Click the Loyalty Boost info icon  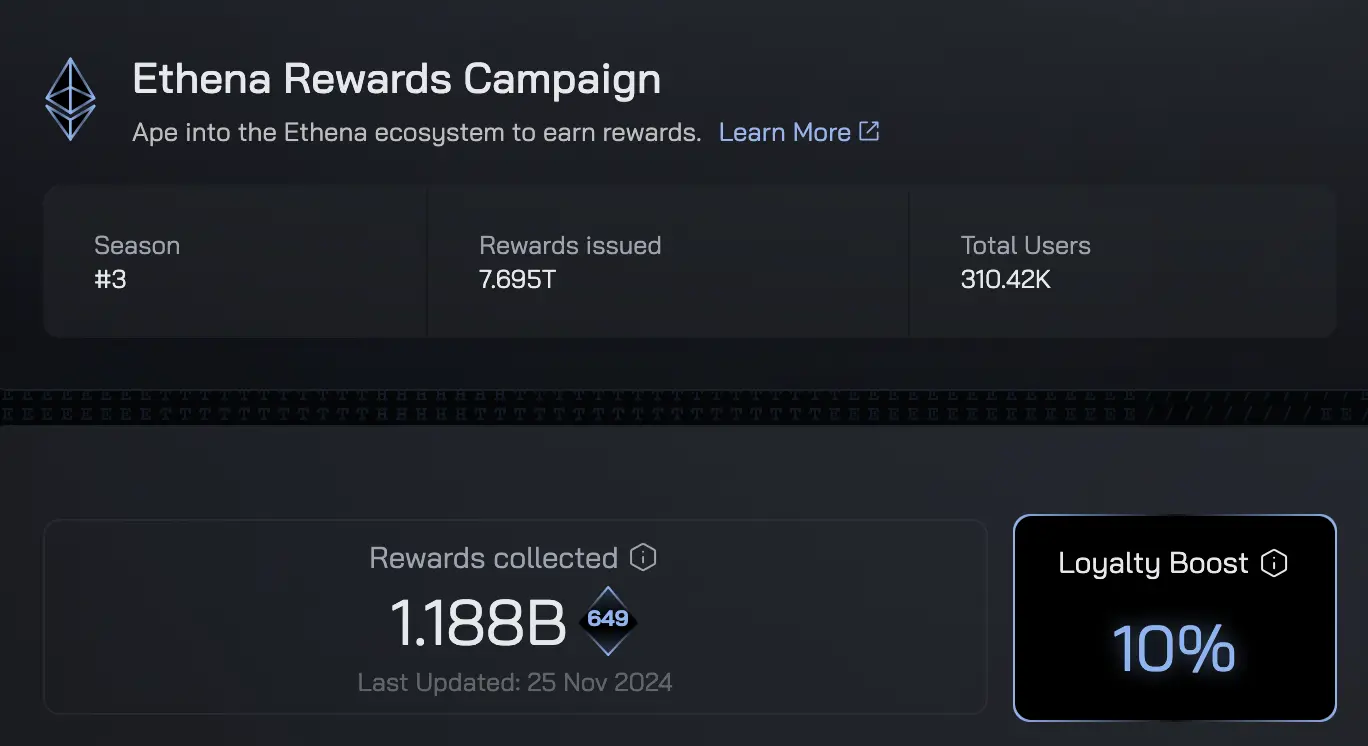point(1274,563)
